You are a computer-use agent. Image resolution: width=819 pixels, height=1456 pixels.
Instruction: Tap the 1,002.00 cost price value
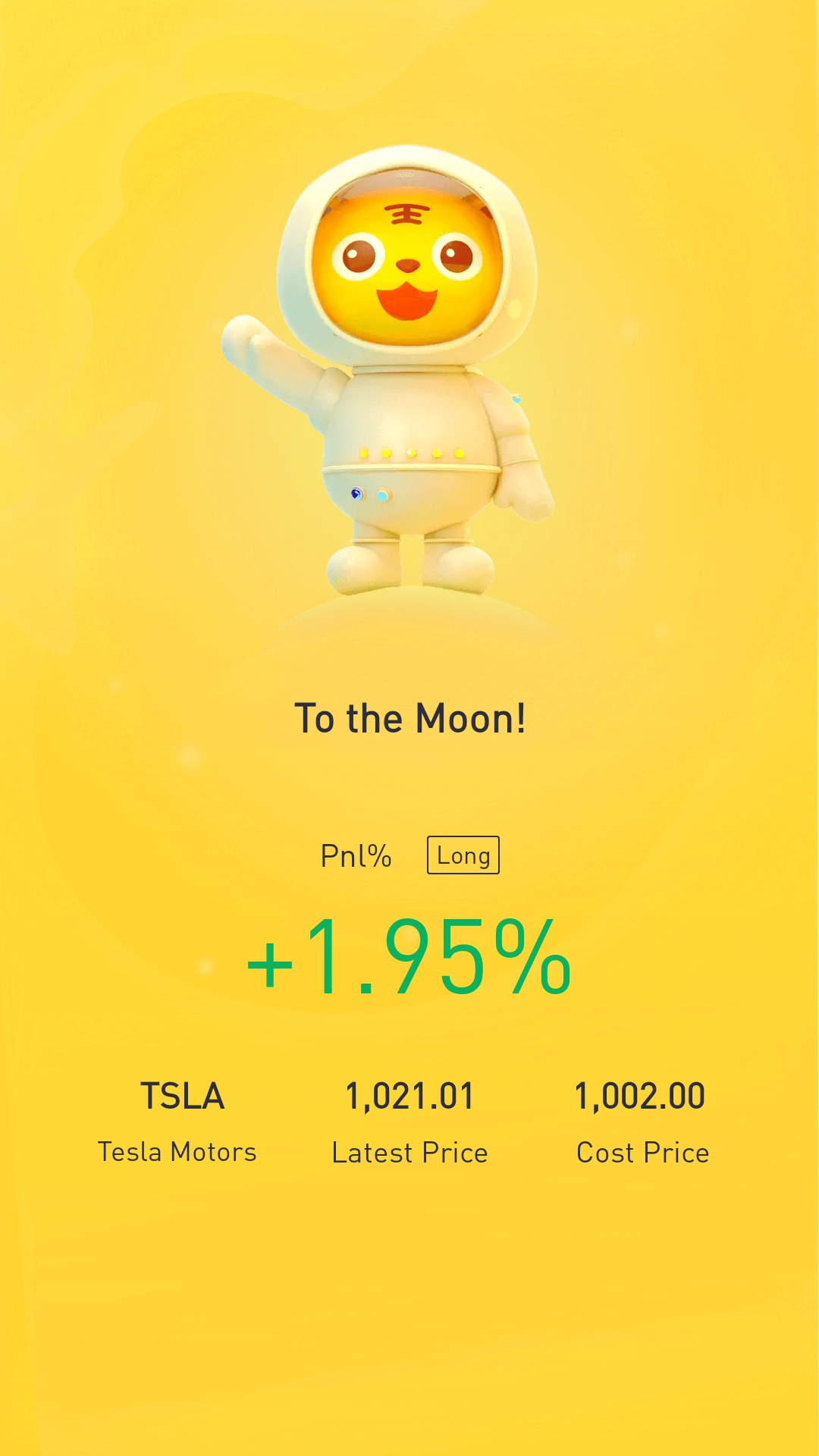coord(640,1097)
